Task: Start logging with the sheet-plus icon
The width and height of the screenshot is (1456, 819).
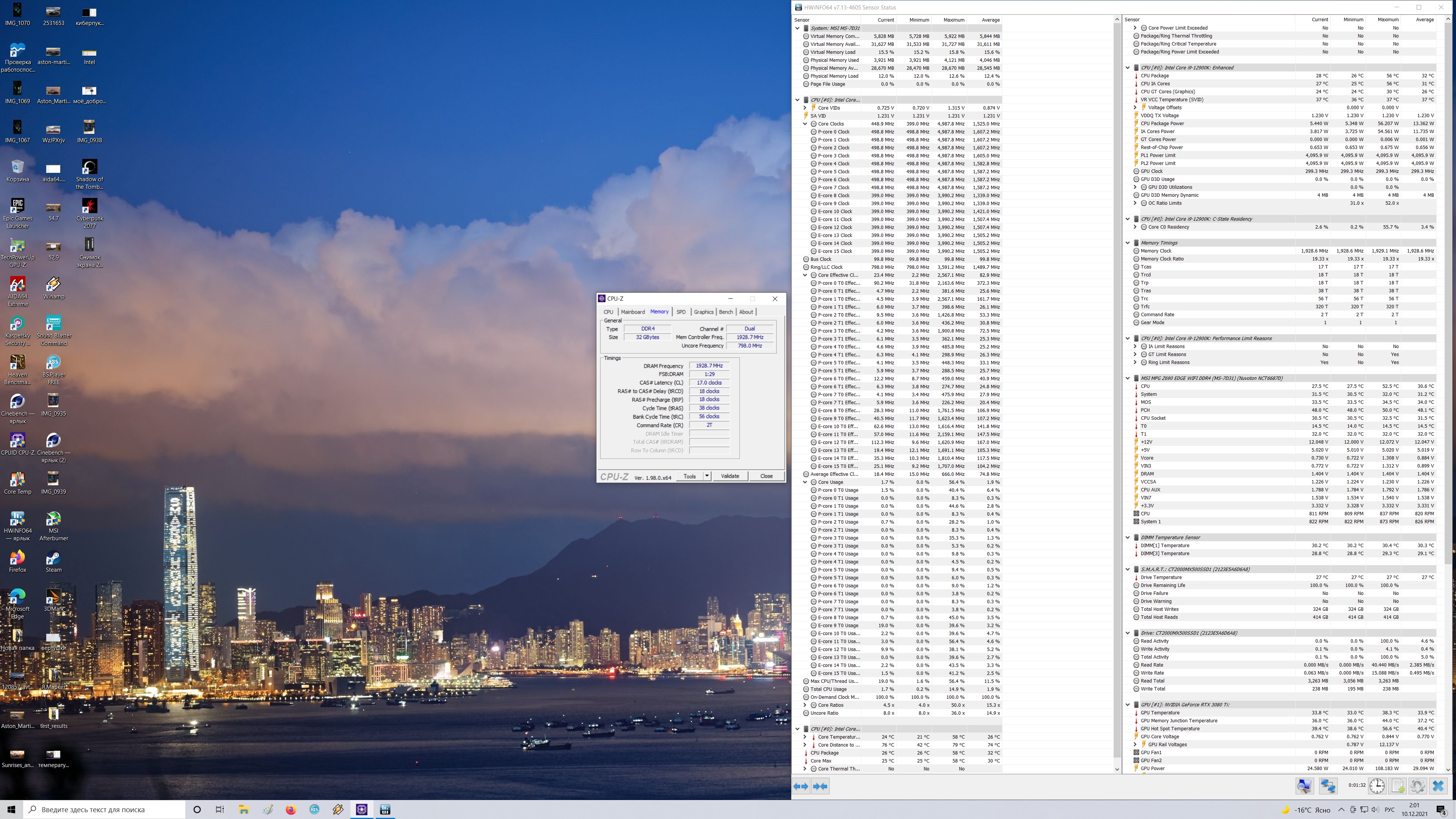Action: click(1397, 786)
